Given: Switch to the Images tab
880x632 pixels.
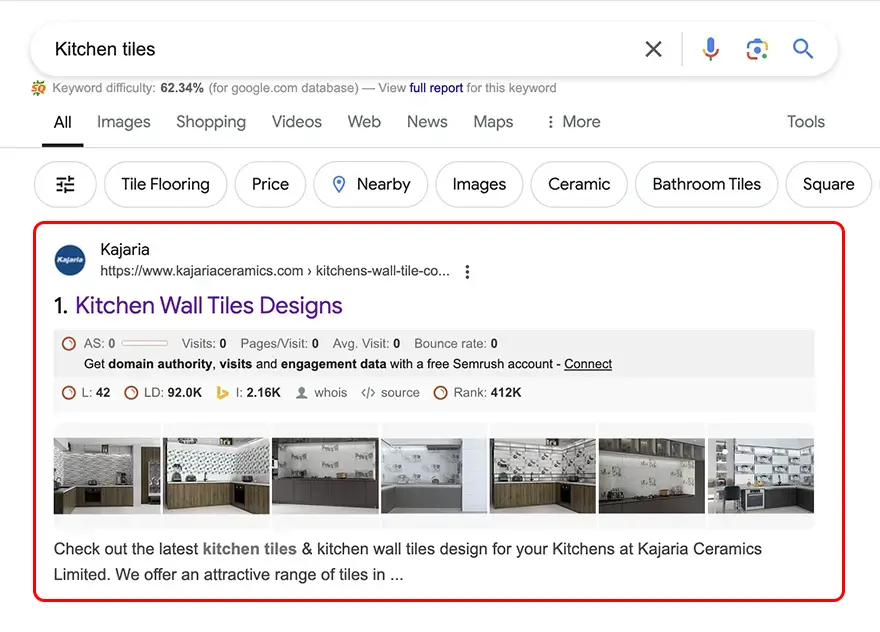Looking at the screenshot, I should tap(123, 122).
